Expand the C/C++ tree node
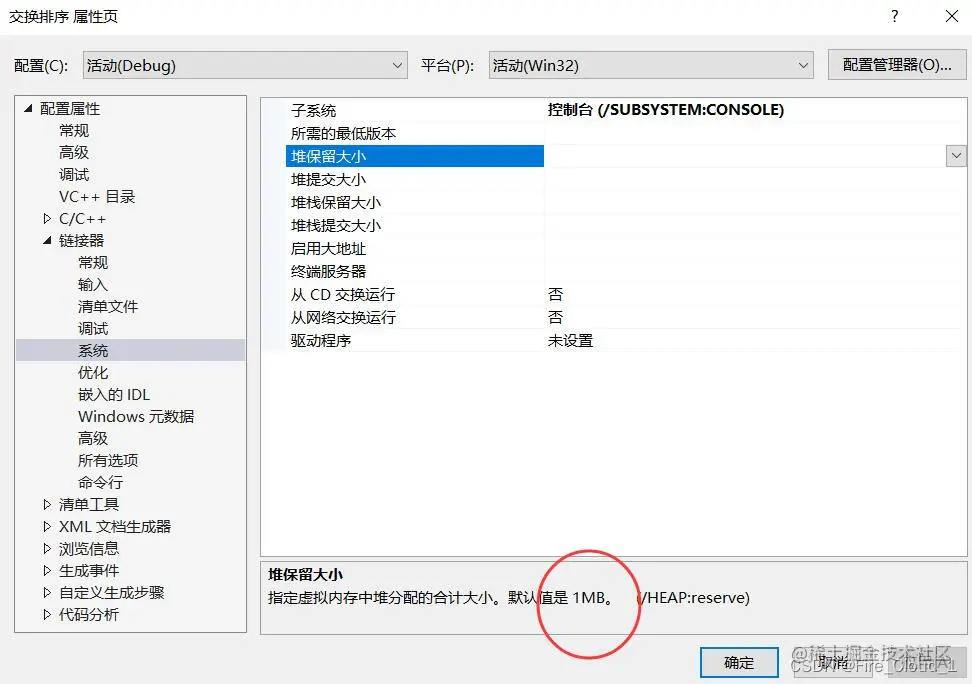The image size is (972, 684). (45, 218)
